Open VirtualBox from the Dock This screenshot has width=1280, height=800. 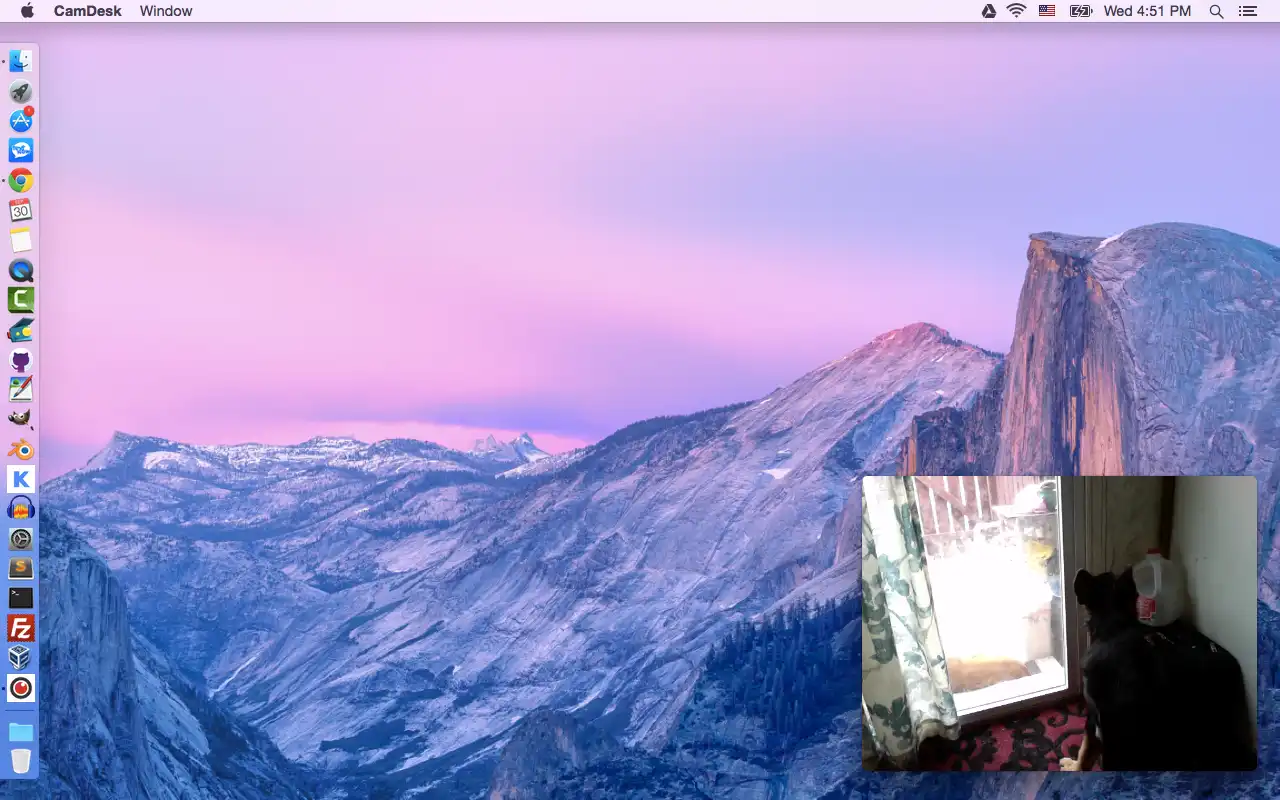click(21, 658)
